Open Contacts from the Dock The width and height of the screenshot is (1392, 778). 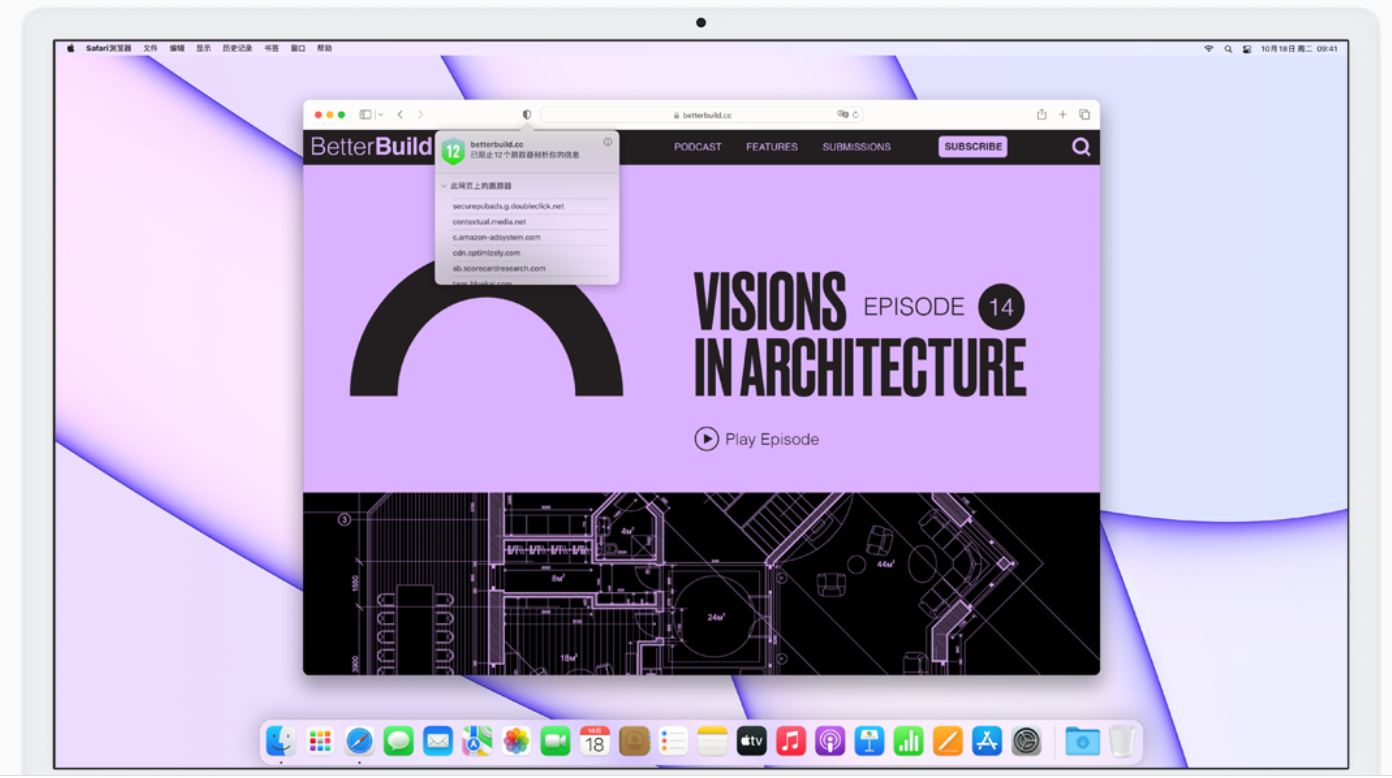[634, 741]
